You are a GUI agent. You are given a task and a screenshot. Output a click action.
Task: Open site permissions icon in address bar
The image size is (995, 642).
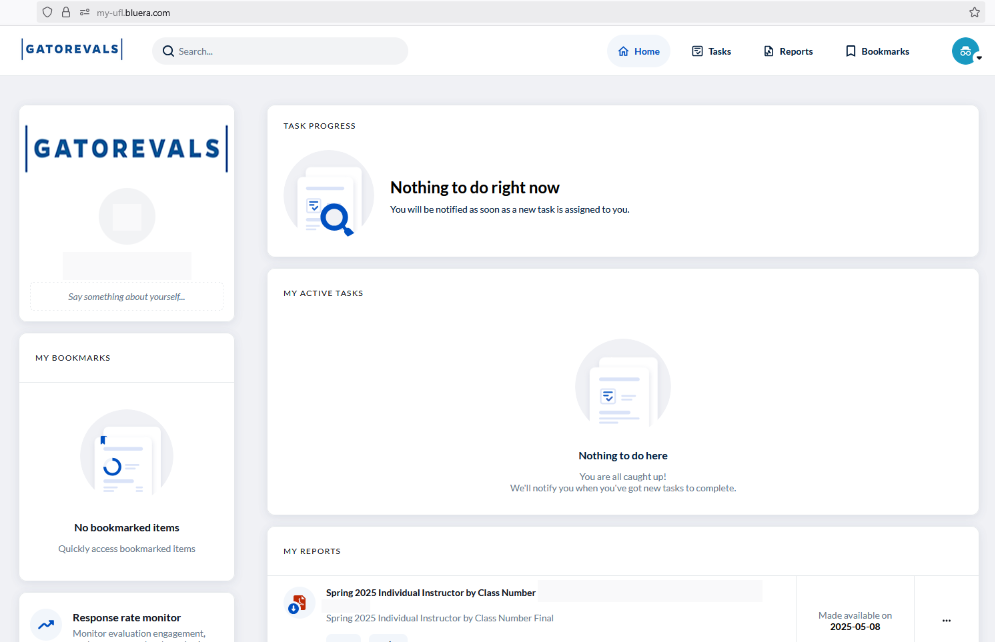point(84,12)
